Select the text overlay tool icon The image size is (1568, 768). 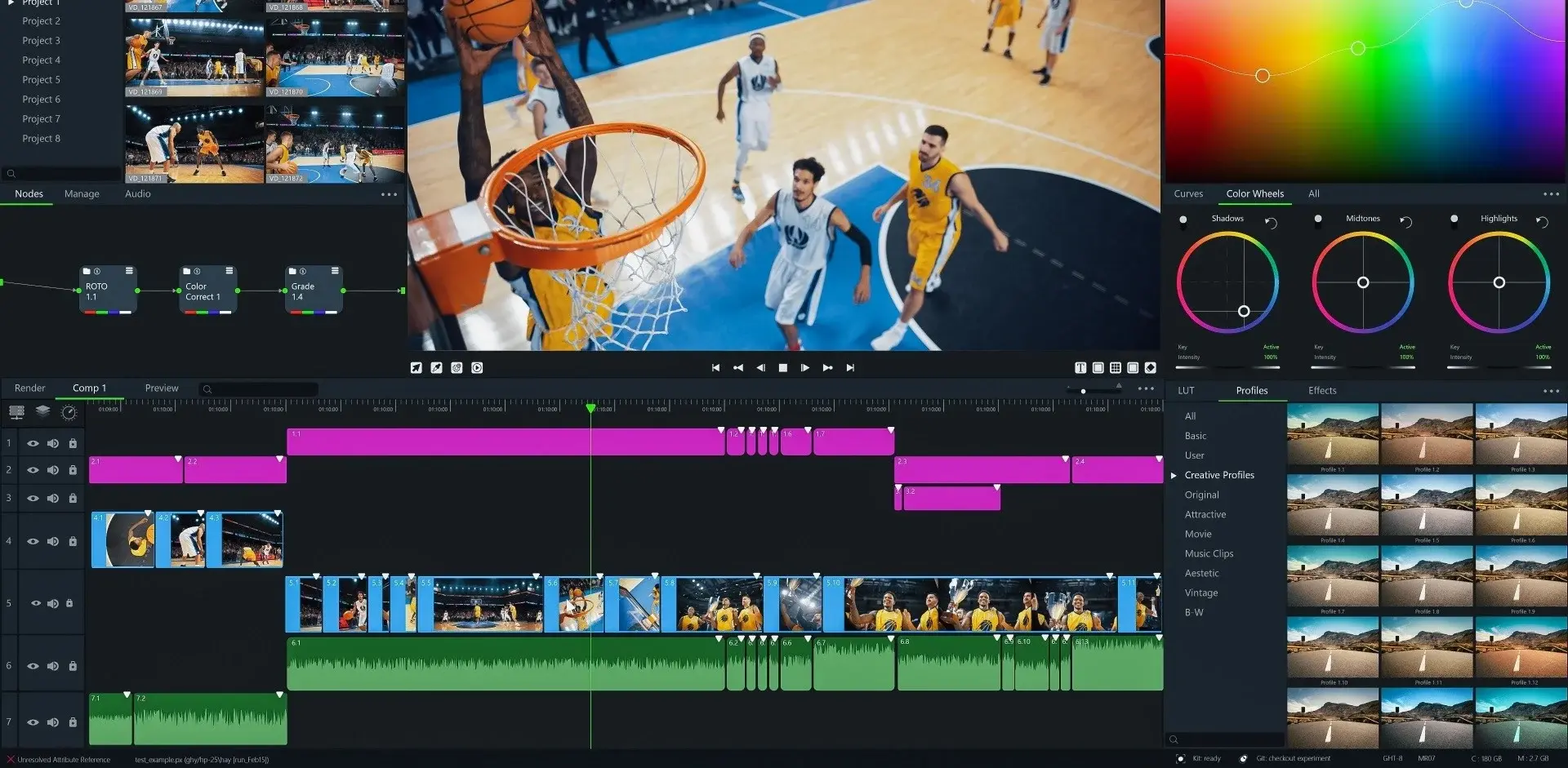coord(1080,368)
